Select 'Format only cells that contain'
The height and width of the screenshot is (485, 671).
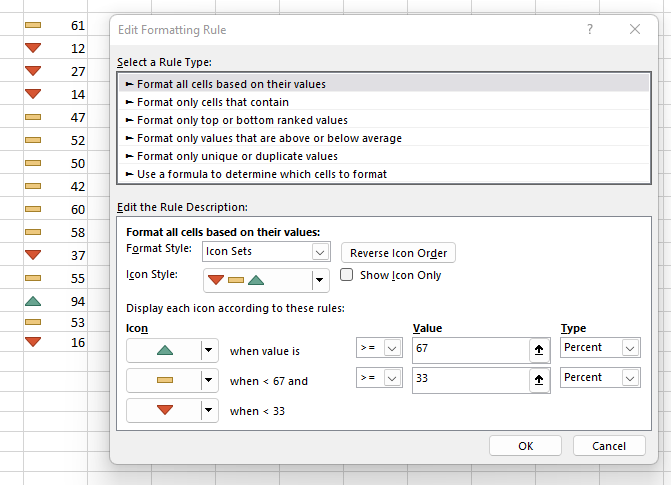point(384,102)
